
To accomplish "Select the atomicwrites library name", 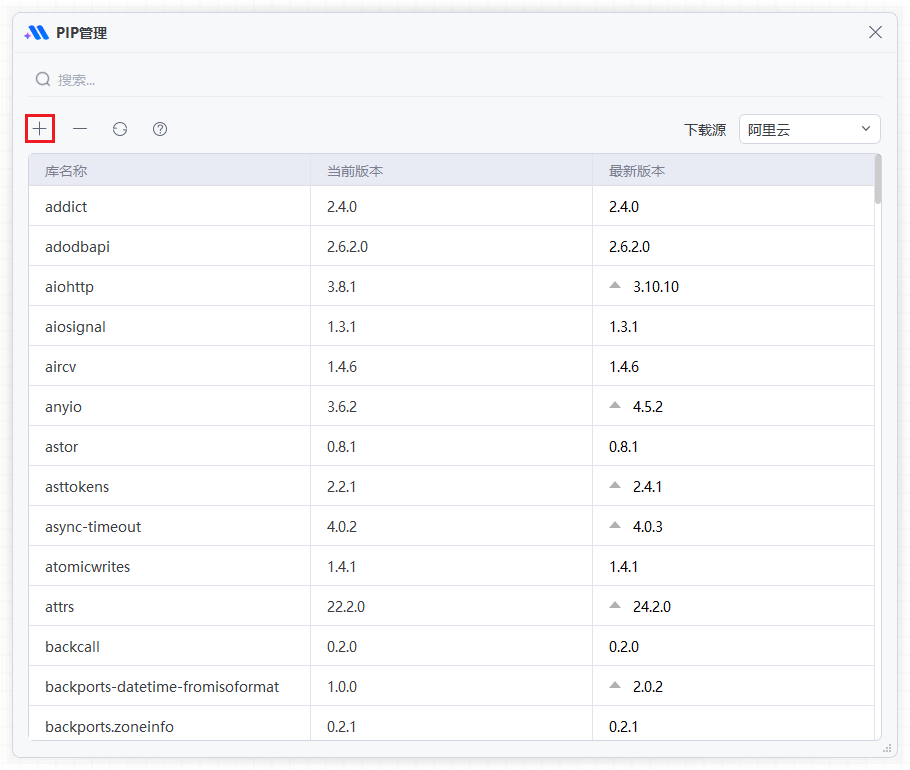I will point(88,567).
